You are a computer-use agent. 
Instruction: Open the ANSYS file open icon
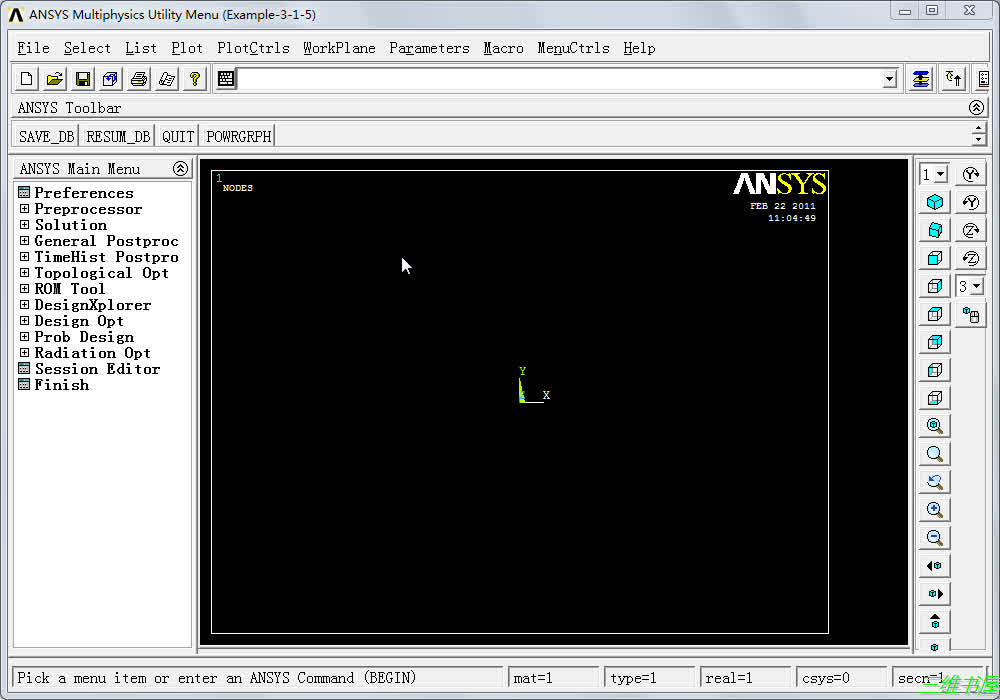coord(54,79)
